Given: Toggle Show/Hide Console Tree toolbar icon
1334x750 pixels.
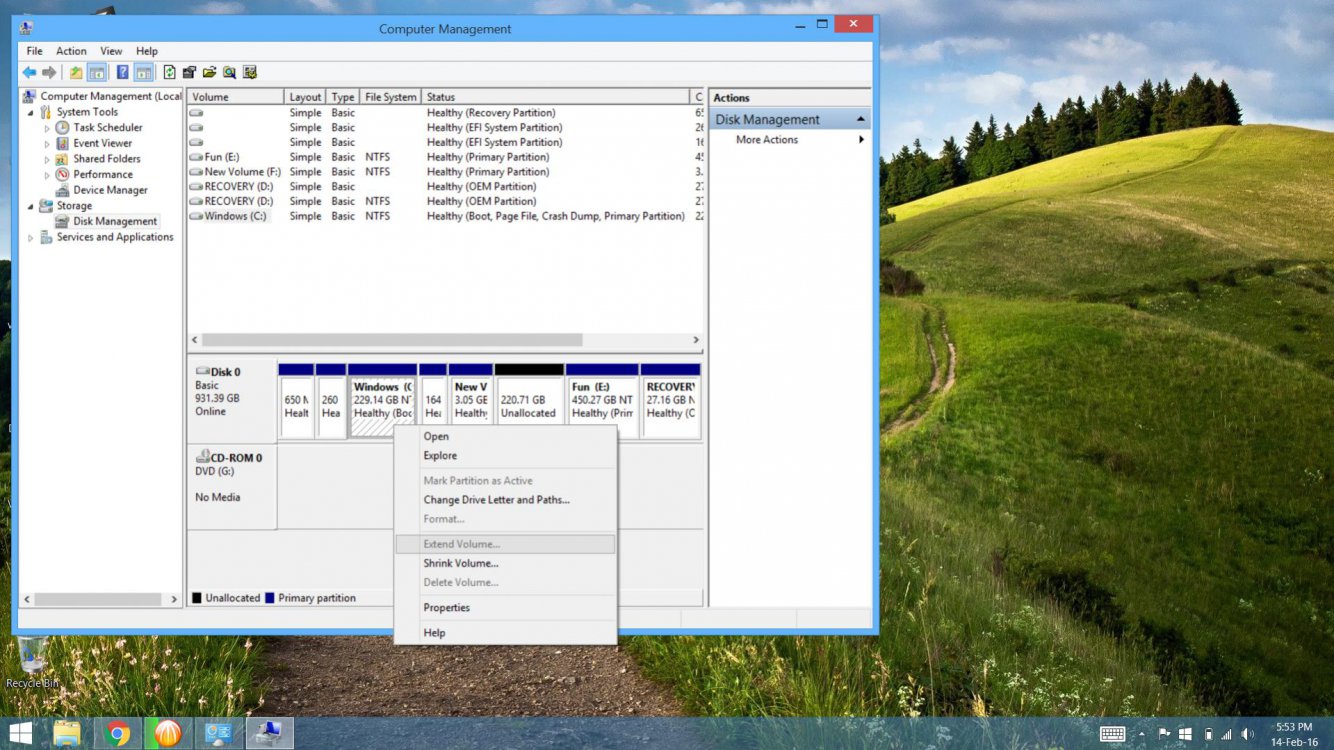Looking at the screenshot, I should [97, 72].
